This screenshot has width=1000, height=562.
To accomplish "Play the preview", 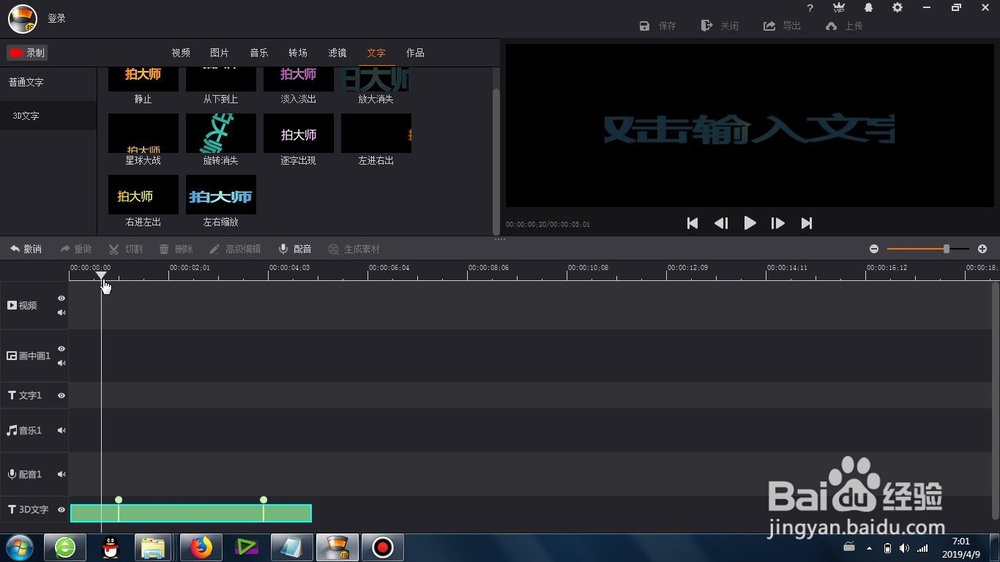I will (x=750, y=223).
